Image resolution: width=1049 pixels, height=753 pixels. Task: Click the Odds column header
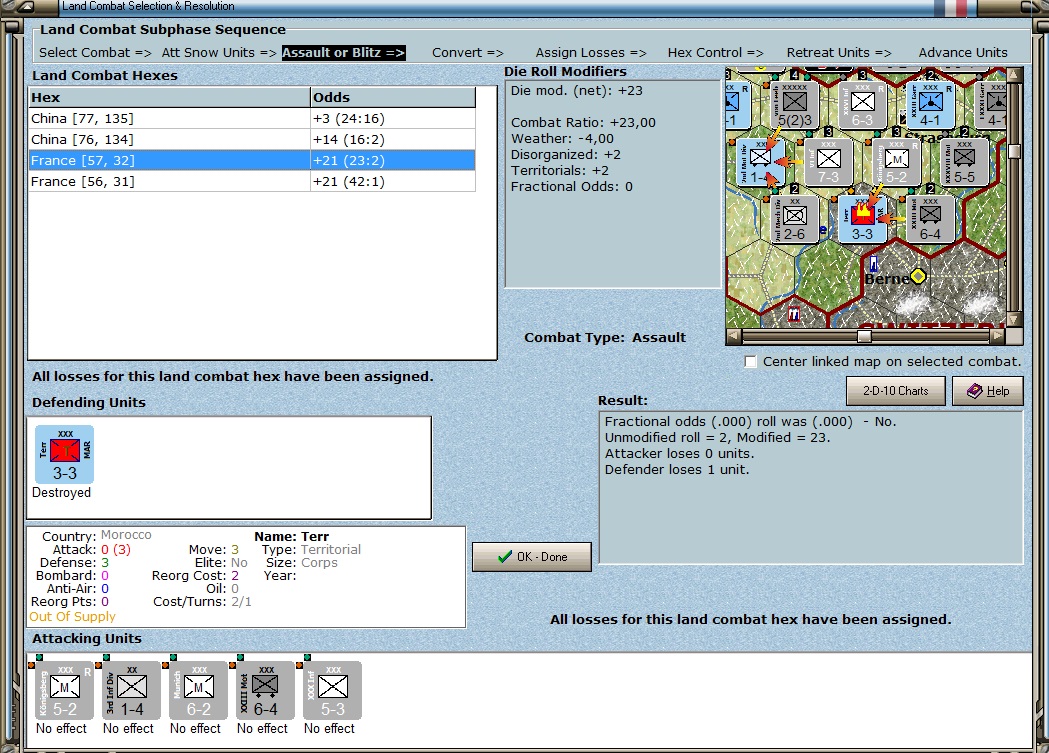(393, 97)
